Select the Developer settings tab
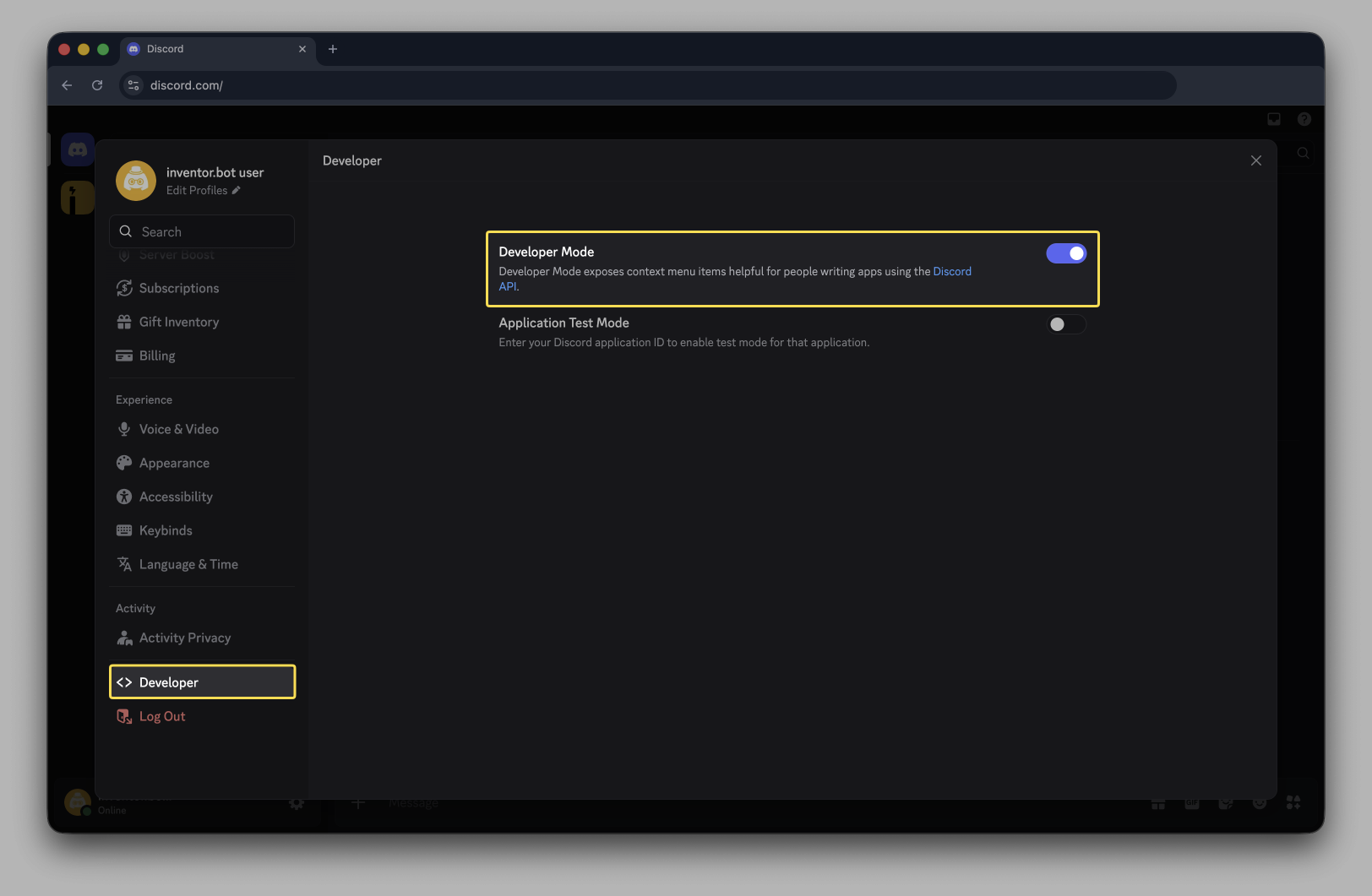The image size is (1372, 896). coord(202,682)
